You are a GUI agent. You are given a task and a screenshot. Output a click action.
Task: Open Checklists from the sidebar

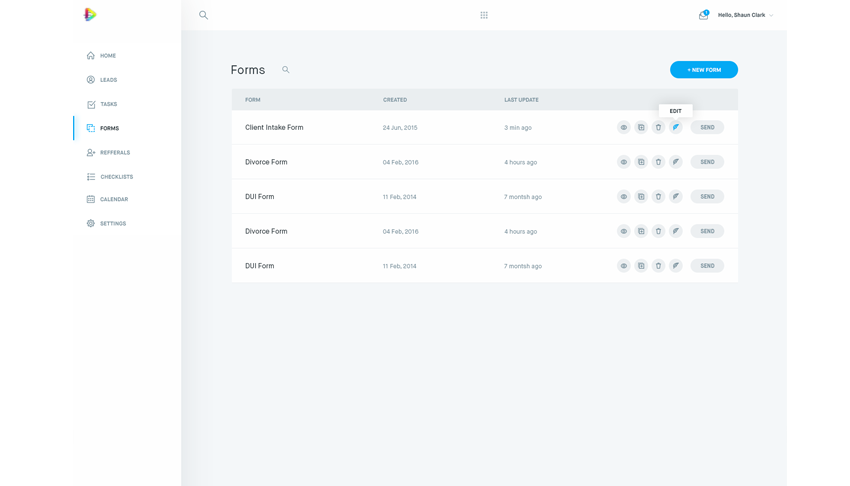coord(116,177)
